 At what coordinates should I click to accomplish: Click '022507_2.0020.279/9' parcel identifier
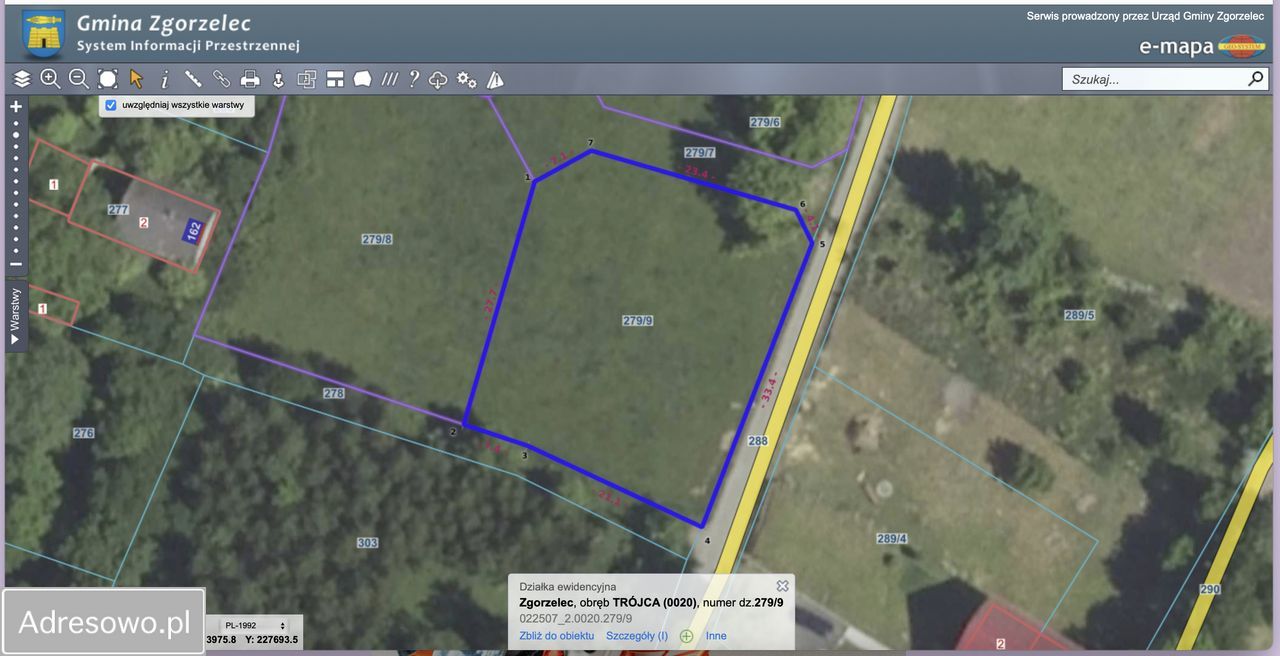coord(575,618)
